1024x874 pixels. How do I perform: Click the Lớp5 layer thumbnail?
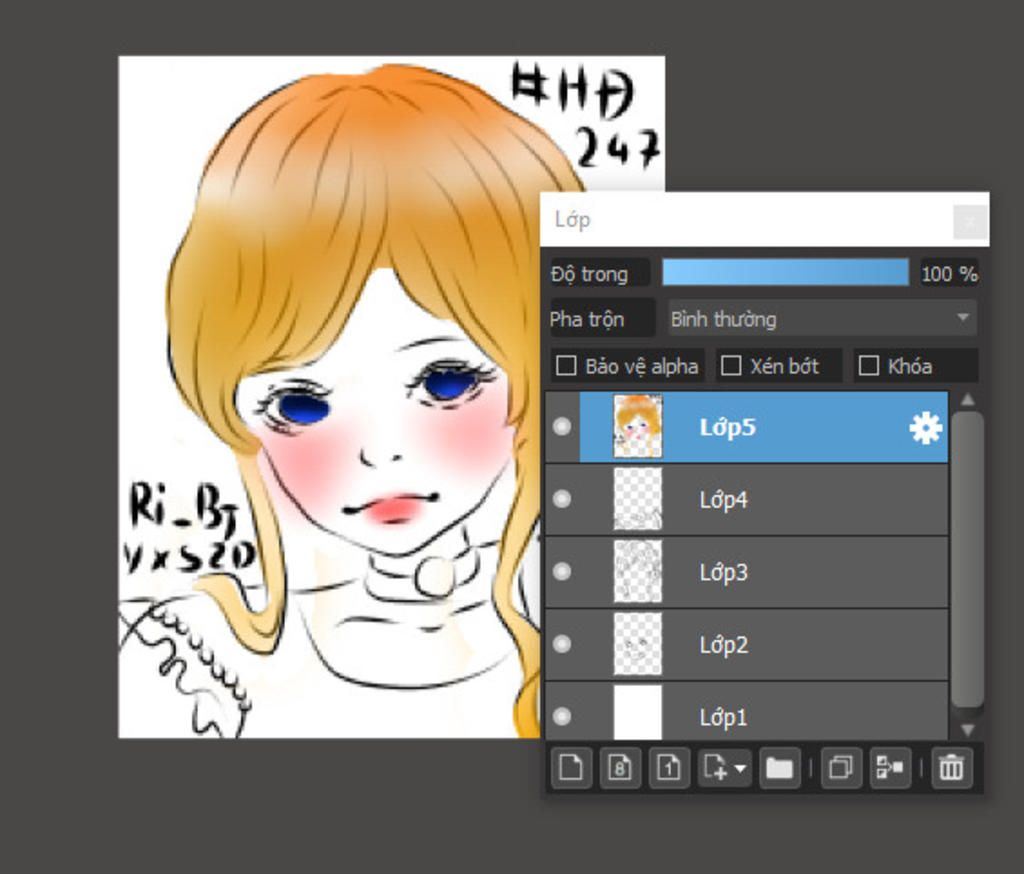638,427
